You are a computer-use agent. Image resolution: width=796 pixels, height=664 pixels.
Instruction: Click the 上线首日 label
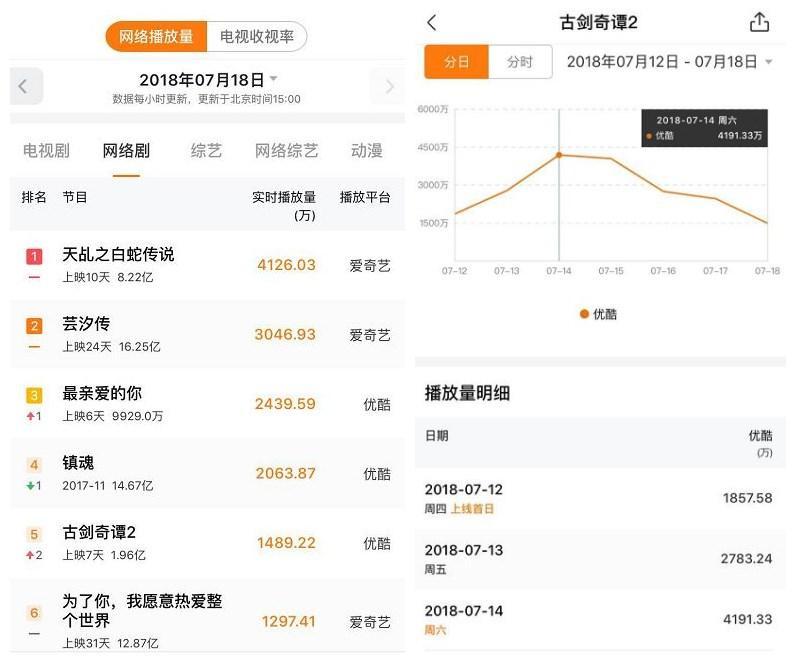coord(472,509)
